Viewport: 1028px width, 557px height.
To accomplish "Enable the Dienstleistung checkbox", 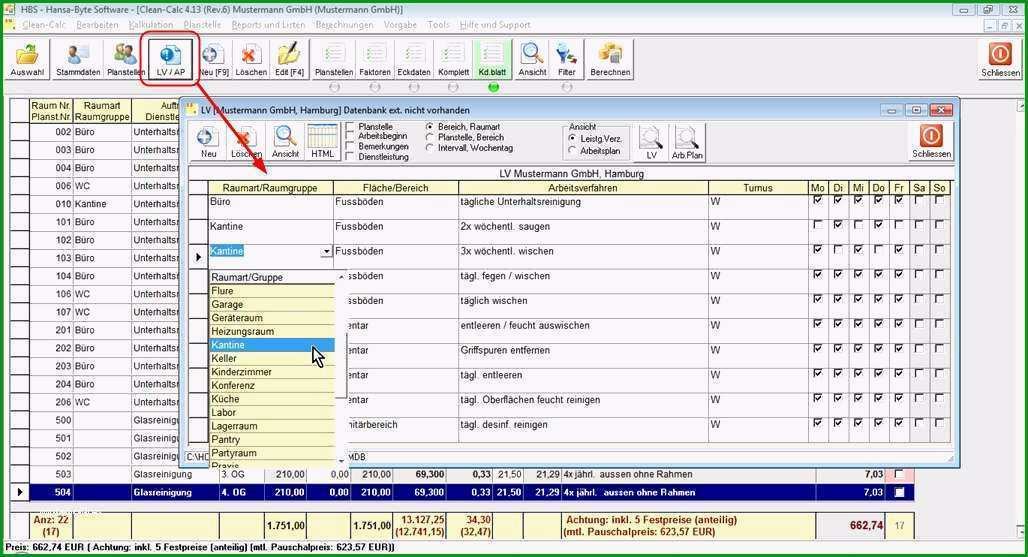I will pyautogui.click(x=350, y=157).
